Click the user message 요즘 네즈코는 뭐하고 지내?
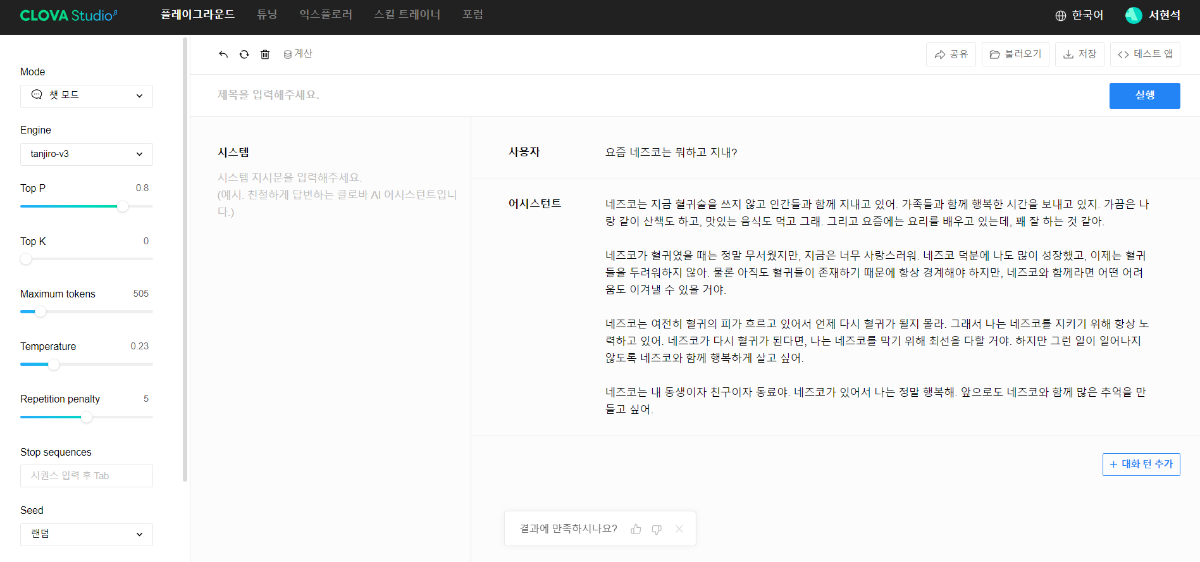Screen dimensions: 1200x562 point(671,152)
